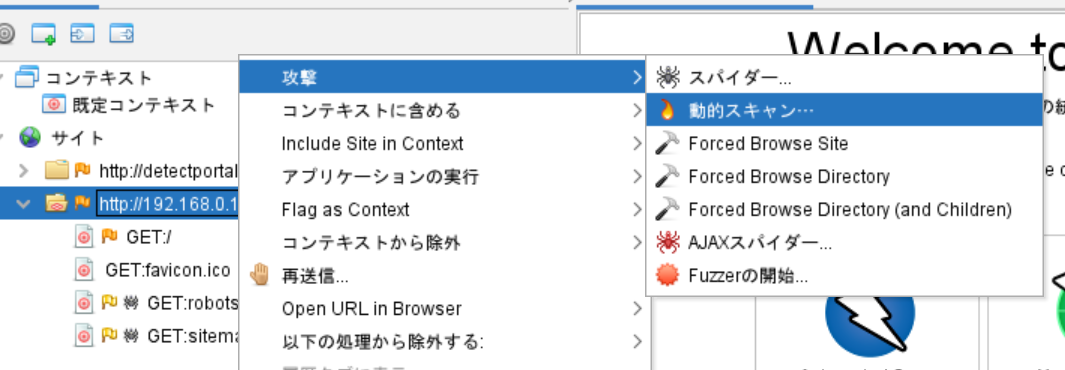Open the コンテキストに含める submenu arrow
Viewport: 1065px width, 370px height.
[x=636, y=110]
